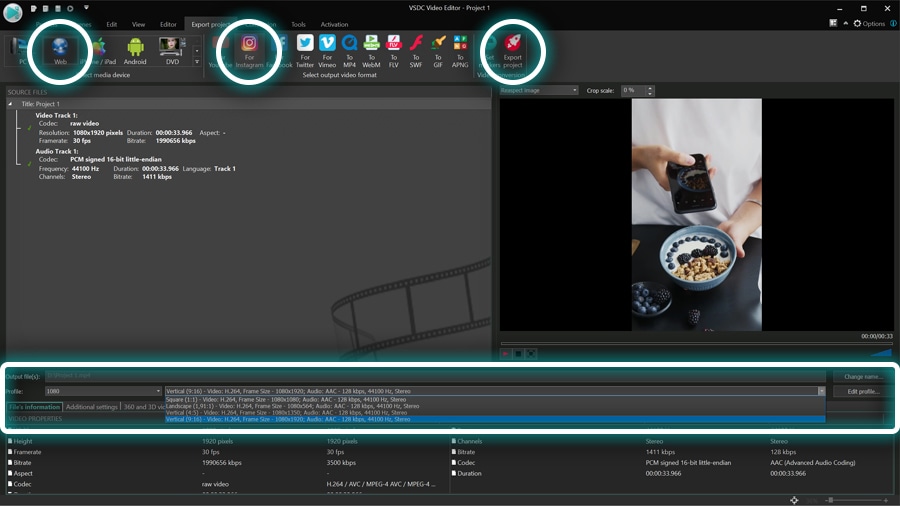Pick the For Vimeo output format
Viewport: 900px width, 506px height.
point(327,52)
